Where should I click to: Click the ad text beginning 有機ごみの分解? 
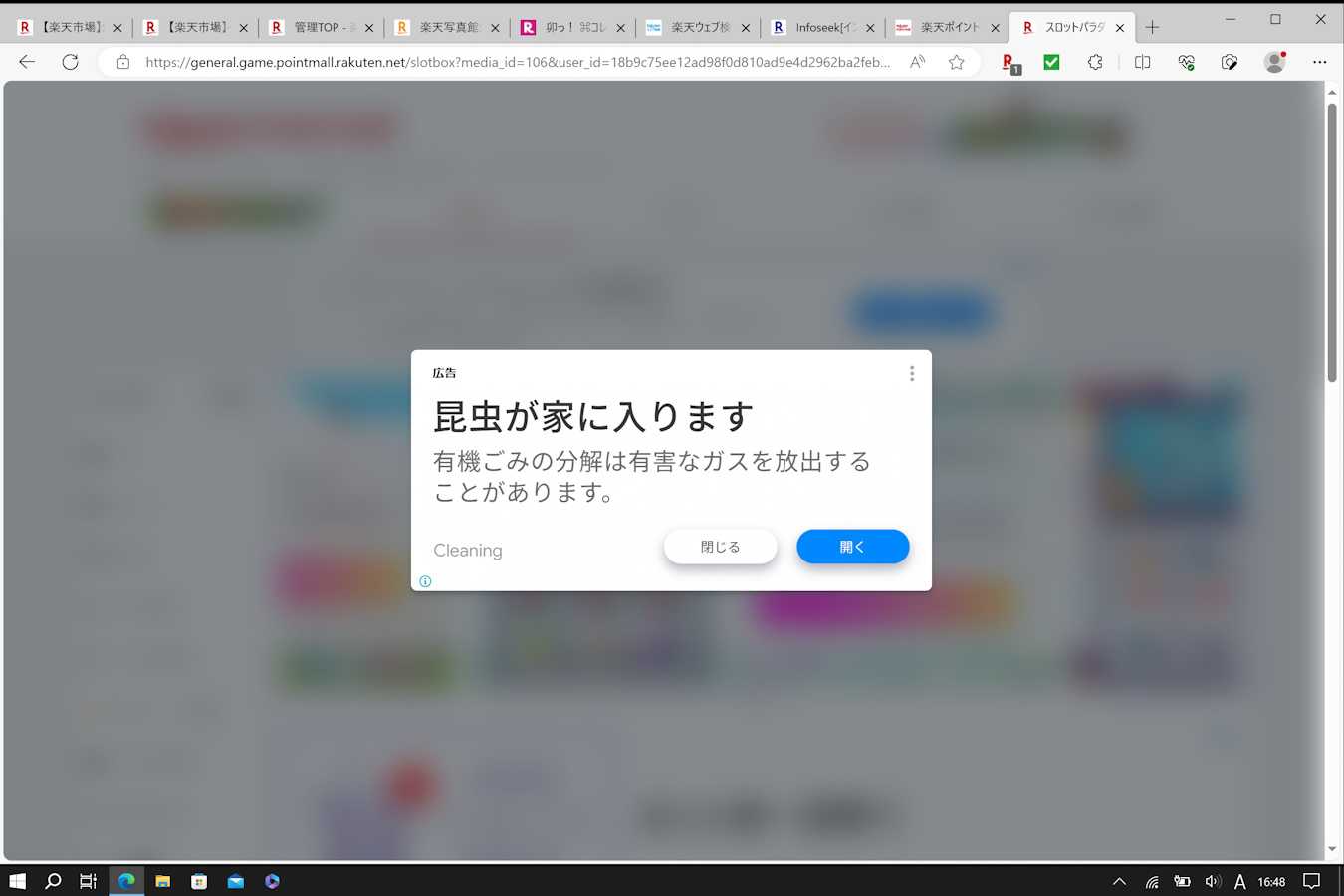[x=652, y=476]
